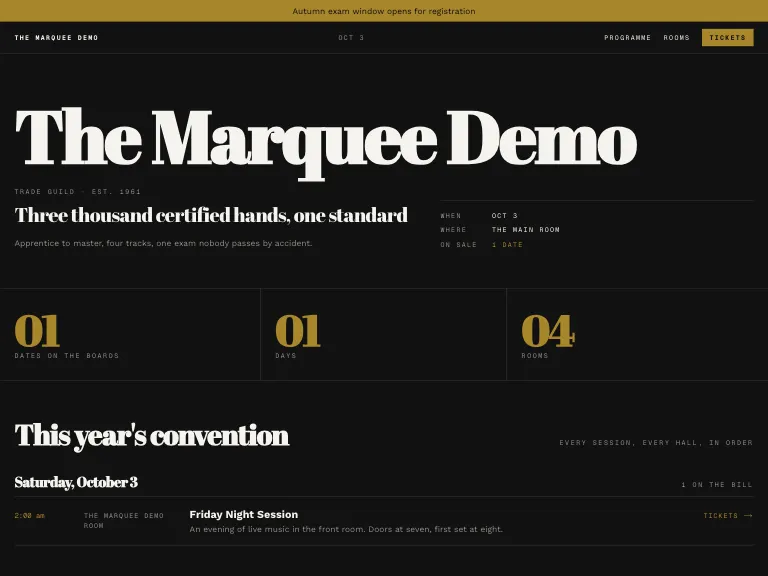Viewport: 768px width, 576px height.
Task: Click The Main Room location value
Action: (526, 230)
